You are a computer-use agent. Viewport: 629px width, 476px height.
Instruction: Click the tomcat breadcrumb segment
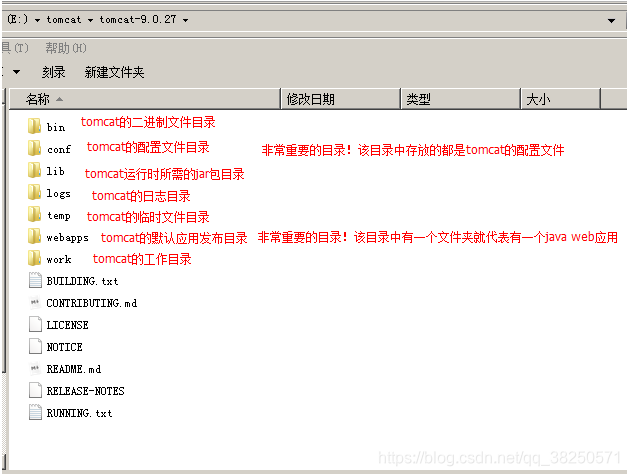(x=64, y=20)
